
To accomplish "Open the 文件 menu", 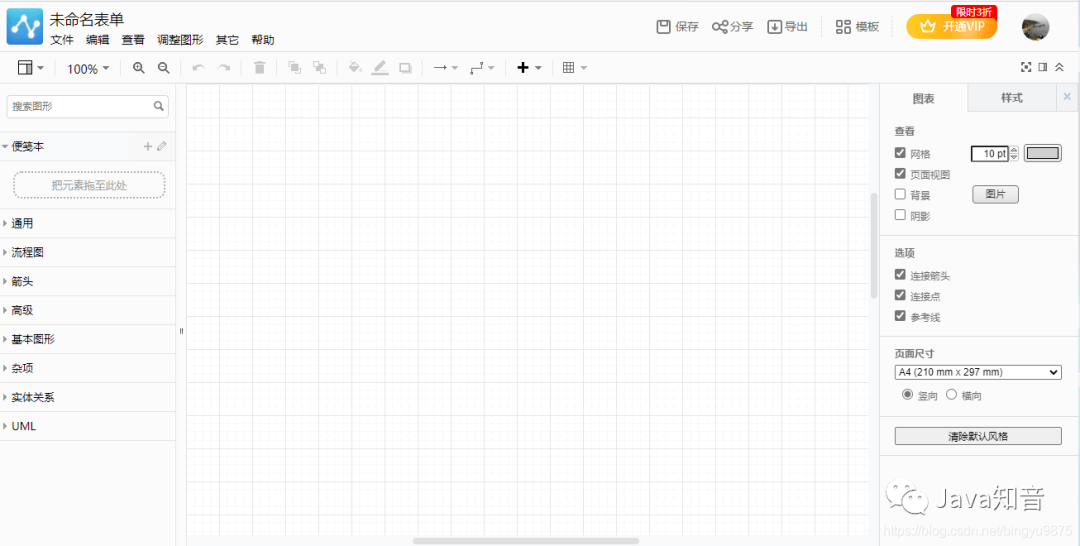I will [x=62, y=40].
